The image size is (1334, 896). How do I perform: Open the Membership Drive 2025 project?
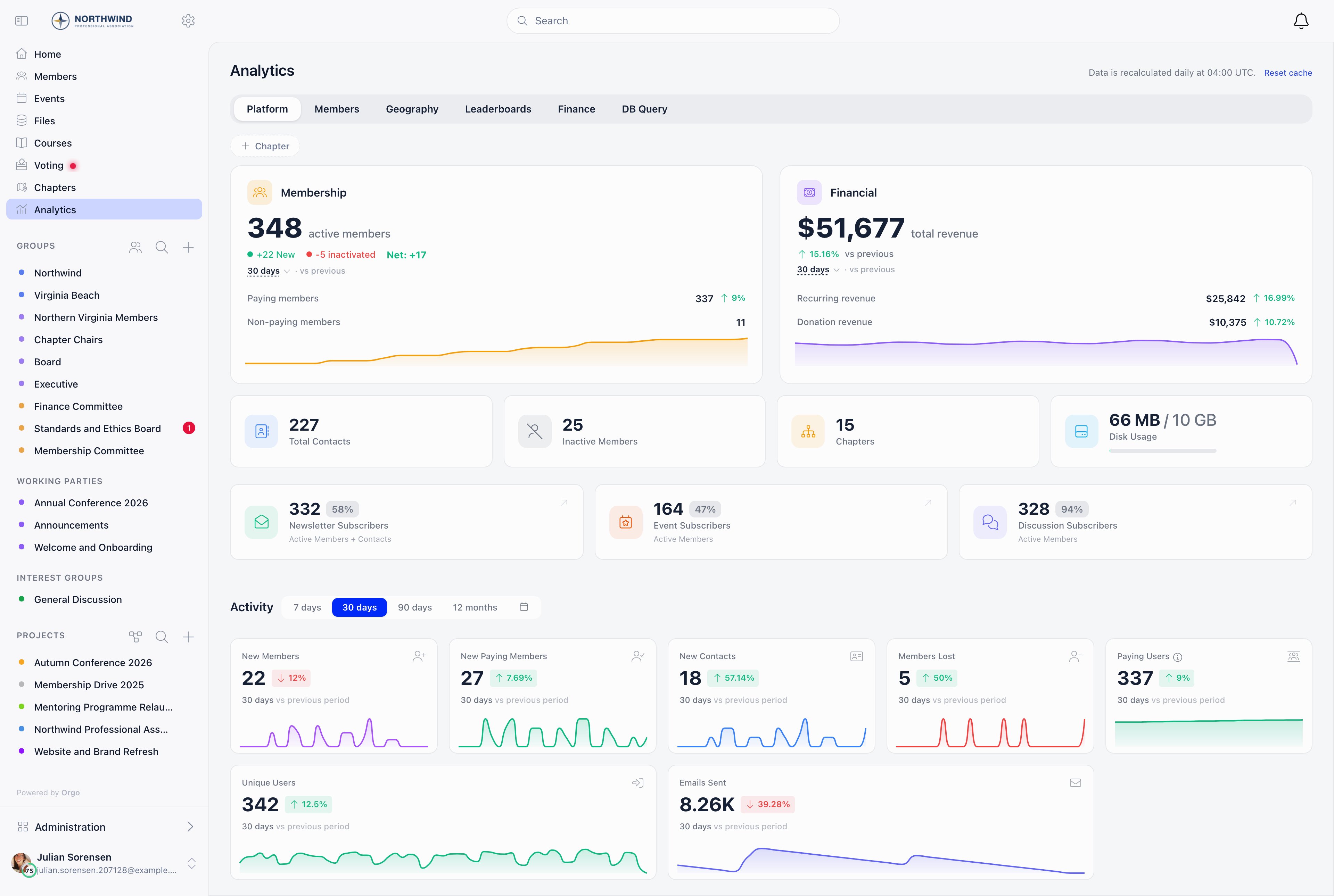pos(105,685)
